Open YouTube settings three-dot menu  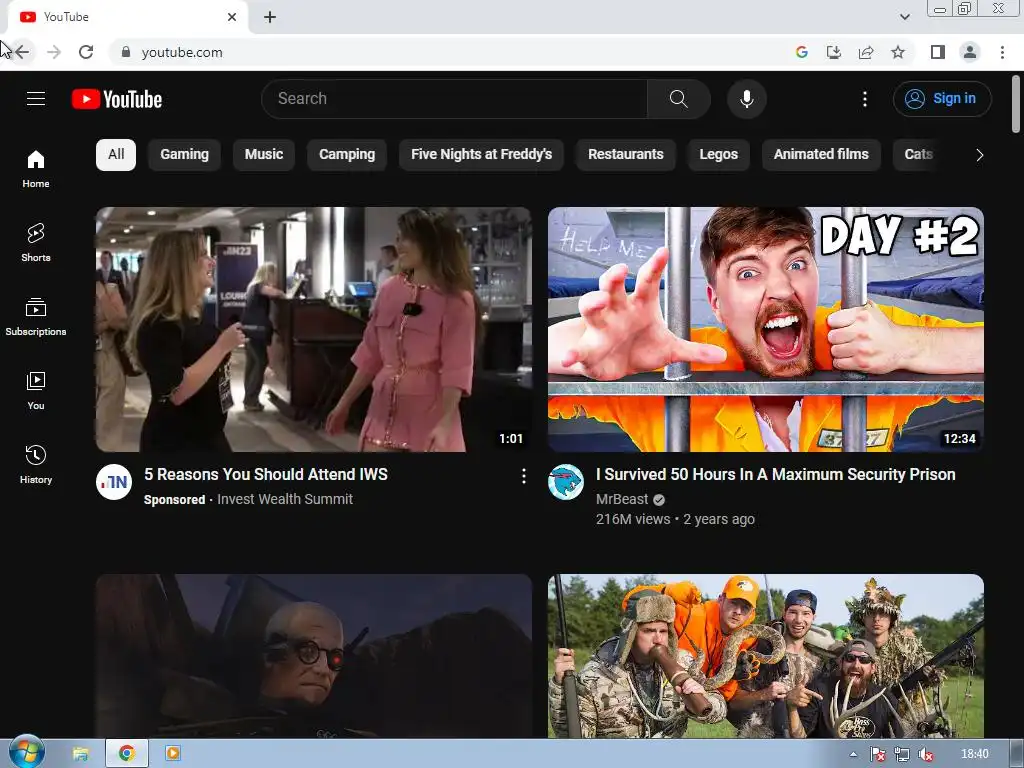coord(865,99)
